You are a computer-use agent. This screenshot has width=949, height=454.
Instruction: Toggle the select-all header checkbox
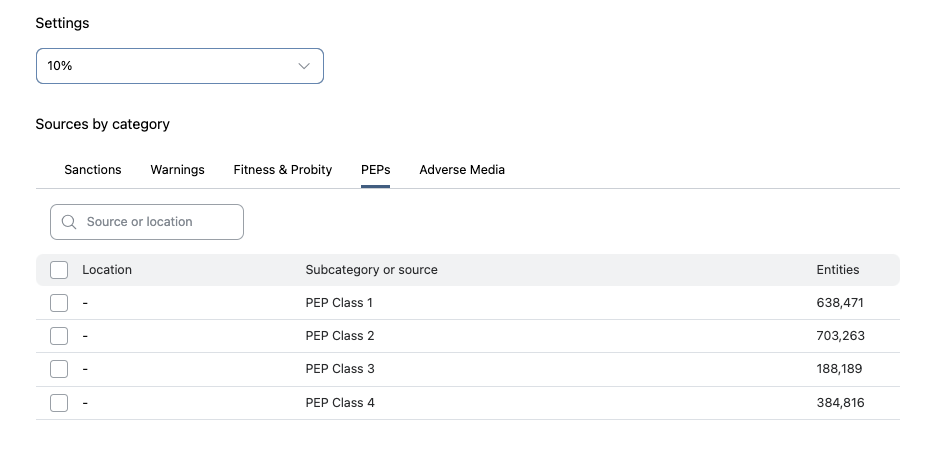coord(59,270)
